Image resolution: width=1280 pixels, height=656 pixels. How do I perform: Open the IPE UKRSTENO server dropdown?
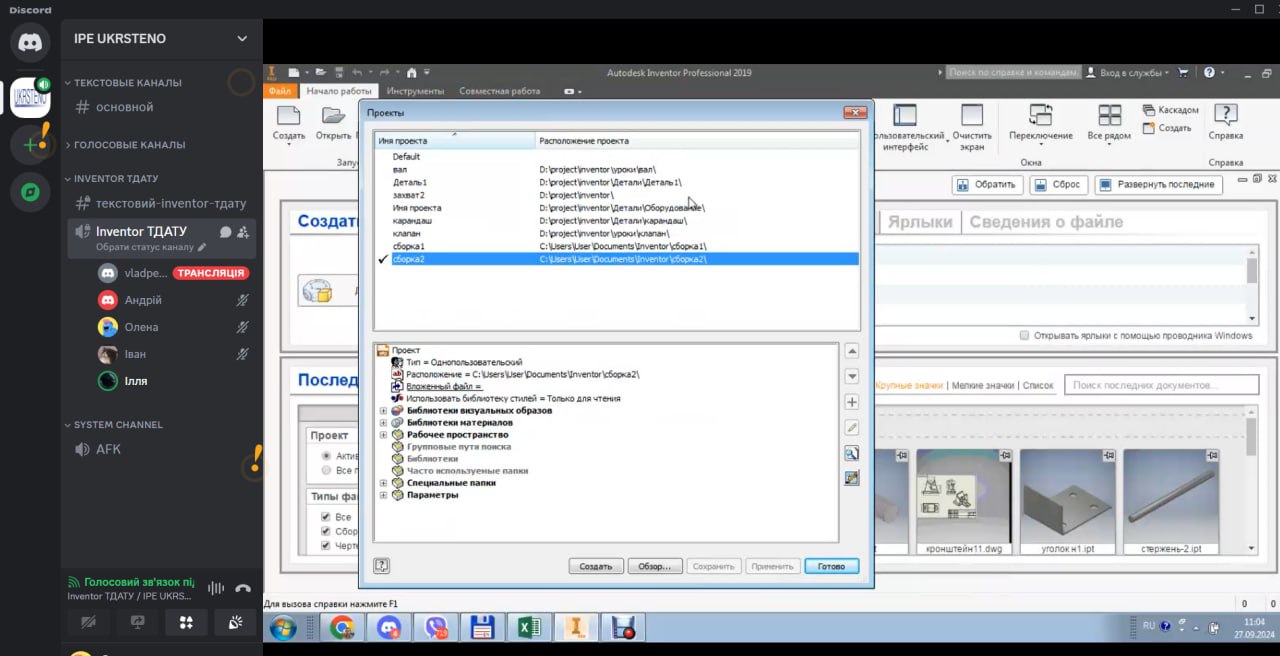(242, 39)
